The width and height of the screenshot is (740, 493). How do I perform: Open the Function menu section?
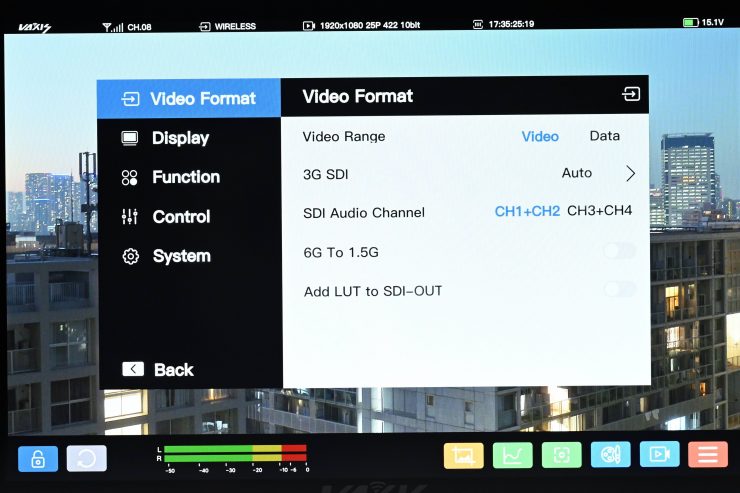tap(185, 177)
